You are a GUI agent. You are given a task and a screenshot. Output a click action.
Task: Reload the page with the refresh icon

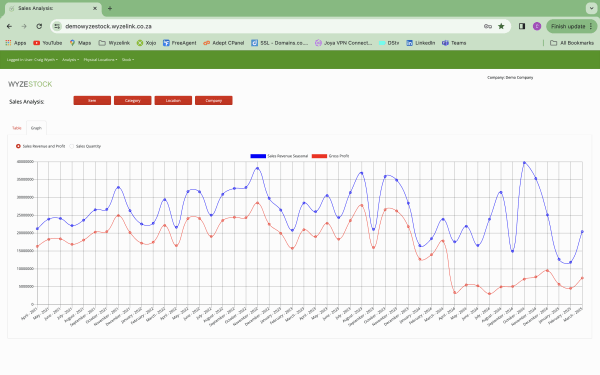(x=39, y=26)
